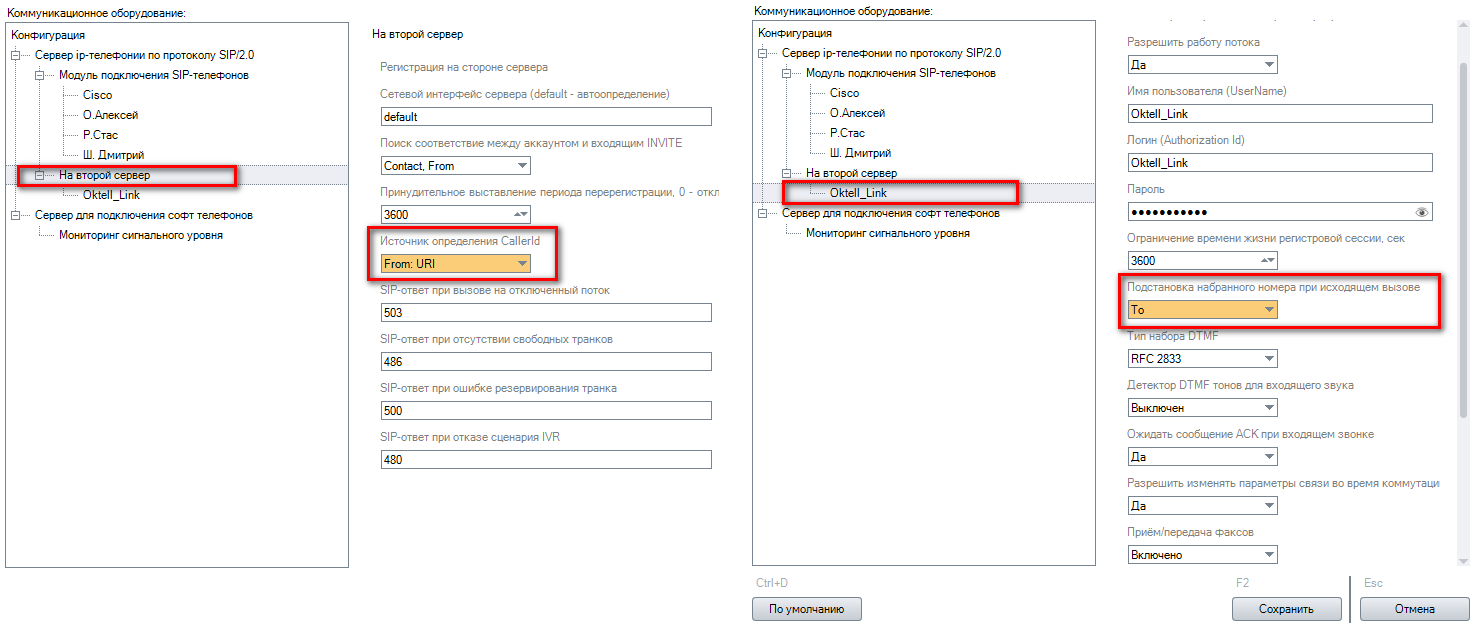Open the dialed number substitution dropdown
1480x637 pixels.
(x=1269, y=310)
